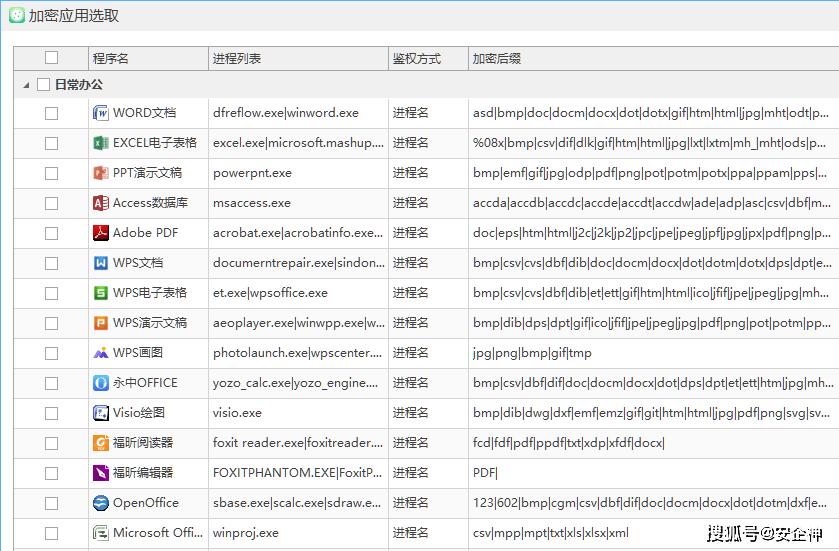Click the OpenOffice icon

point(100,503)
